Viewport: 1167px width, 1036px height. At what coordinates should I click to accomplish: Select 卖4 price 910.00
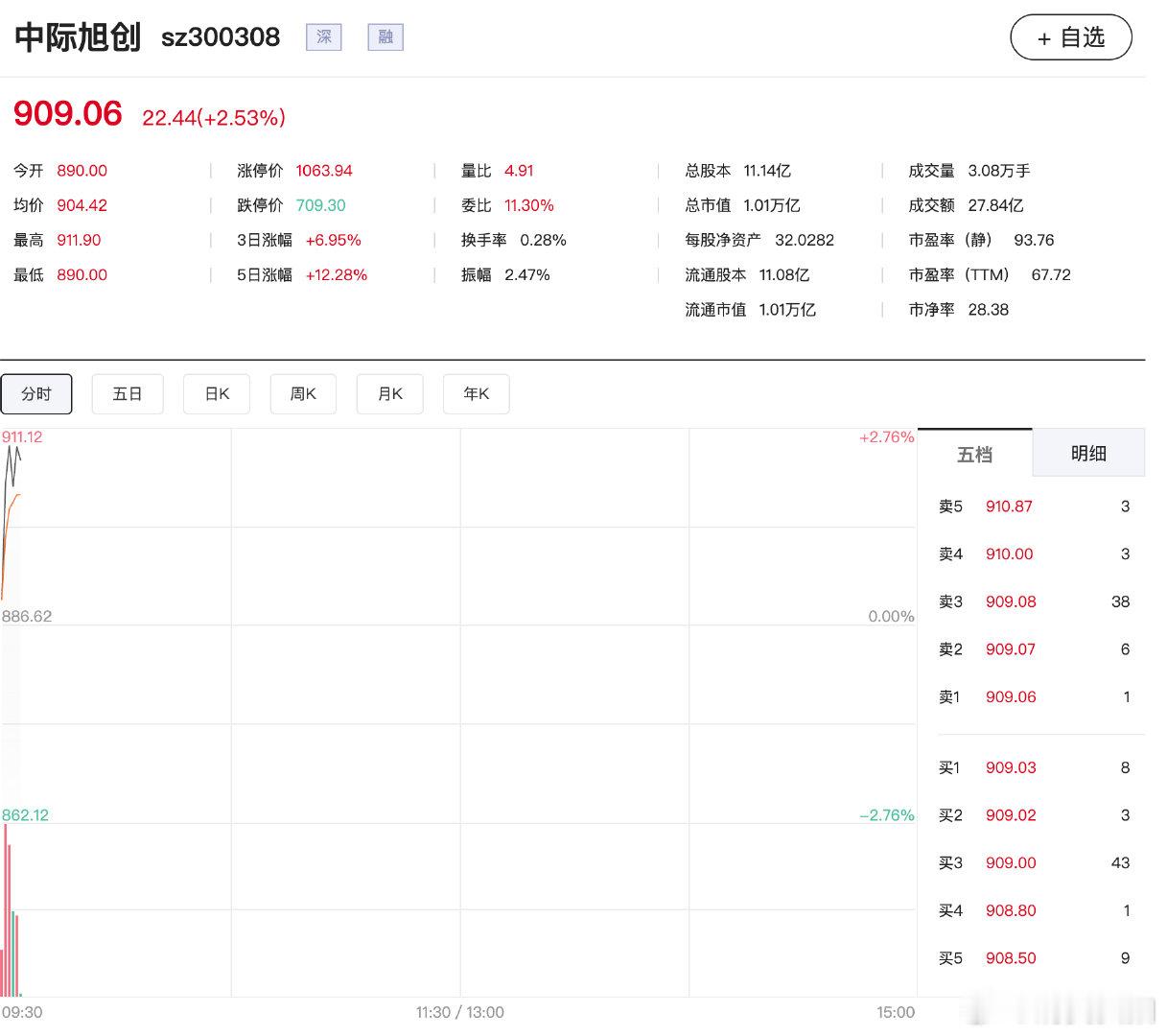(1009, 553)
